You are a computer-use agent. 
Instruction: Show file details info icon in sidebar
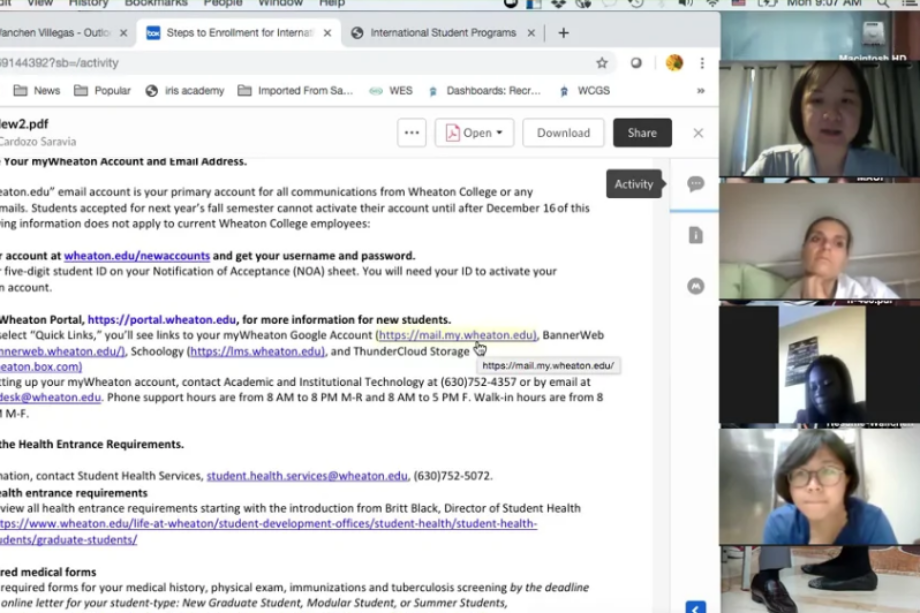click(695, 235)
